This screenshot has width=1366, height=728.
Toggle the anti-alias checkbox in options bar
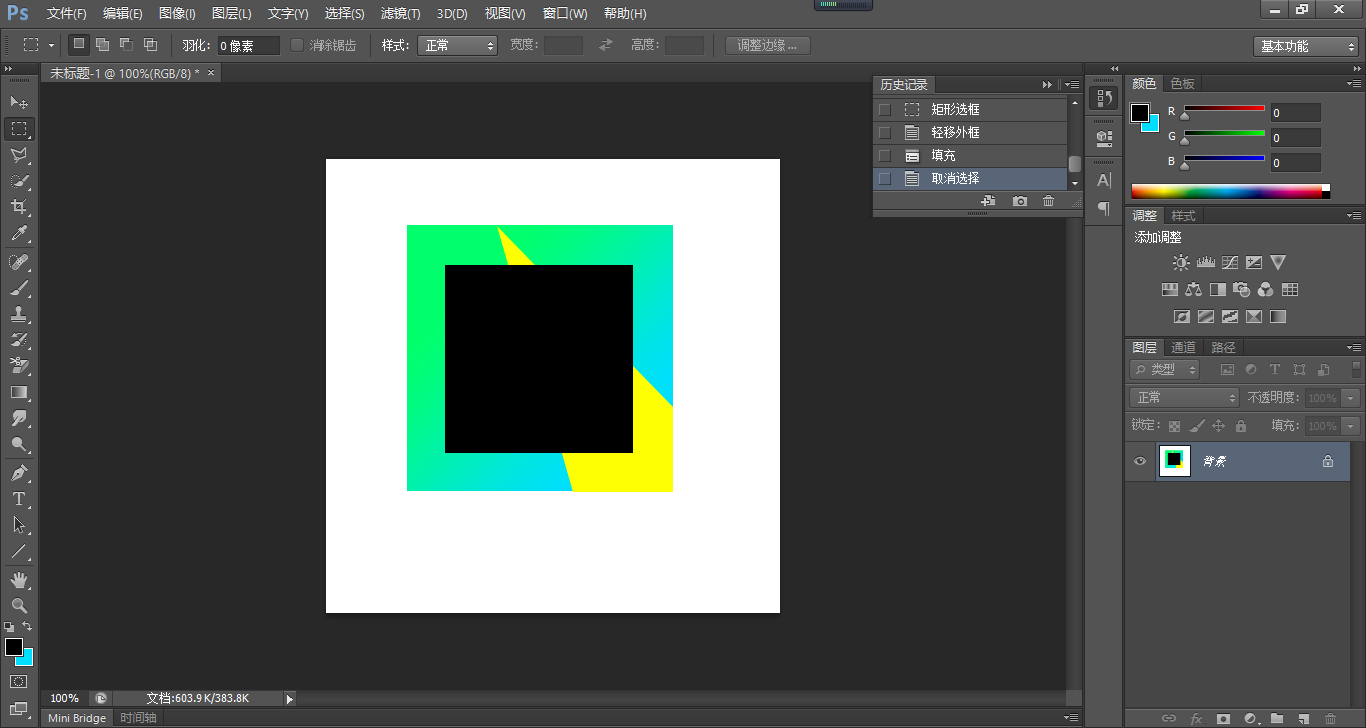297,45
